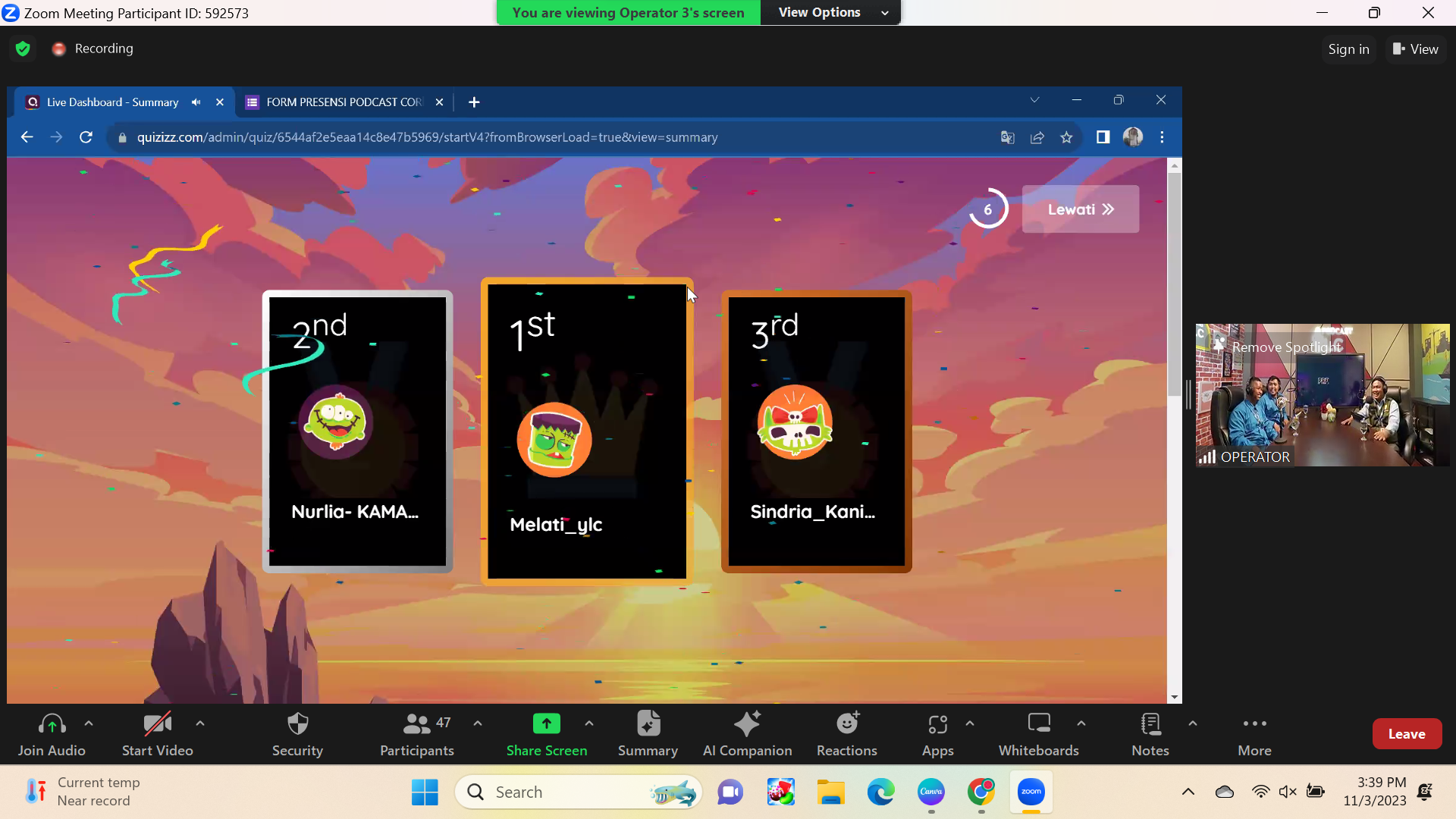Viewport: 1456px width, 819px height.
Task: Click the encryption shield icon near Recording
Action: (23, 49)
